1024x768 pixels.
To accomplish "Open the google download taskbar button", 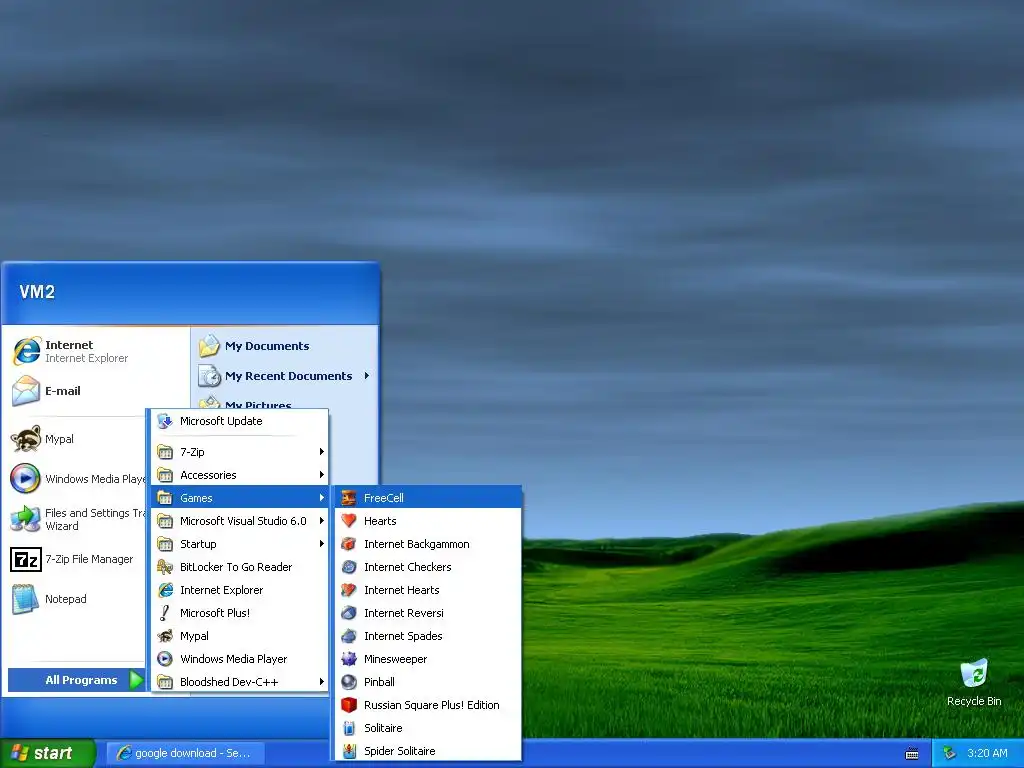I will coord(185,753).
